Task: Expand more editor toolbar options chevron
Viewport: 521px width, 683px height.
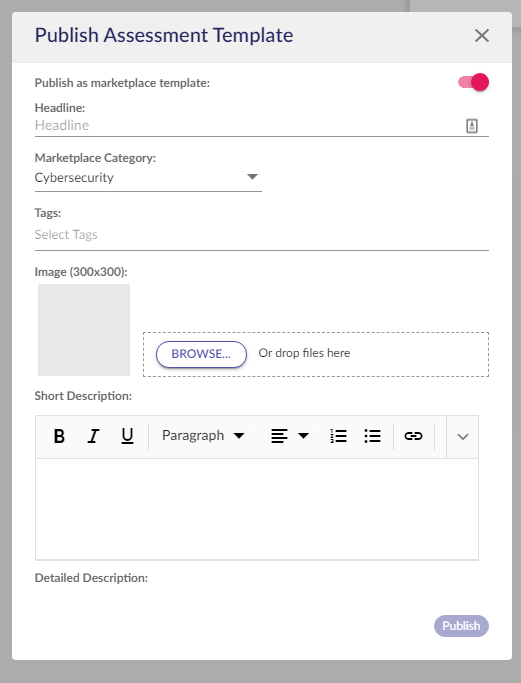Action: coord(463,437)
